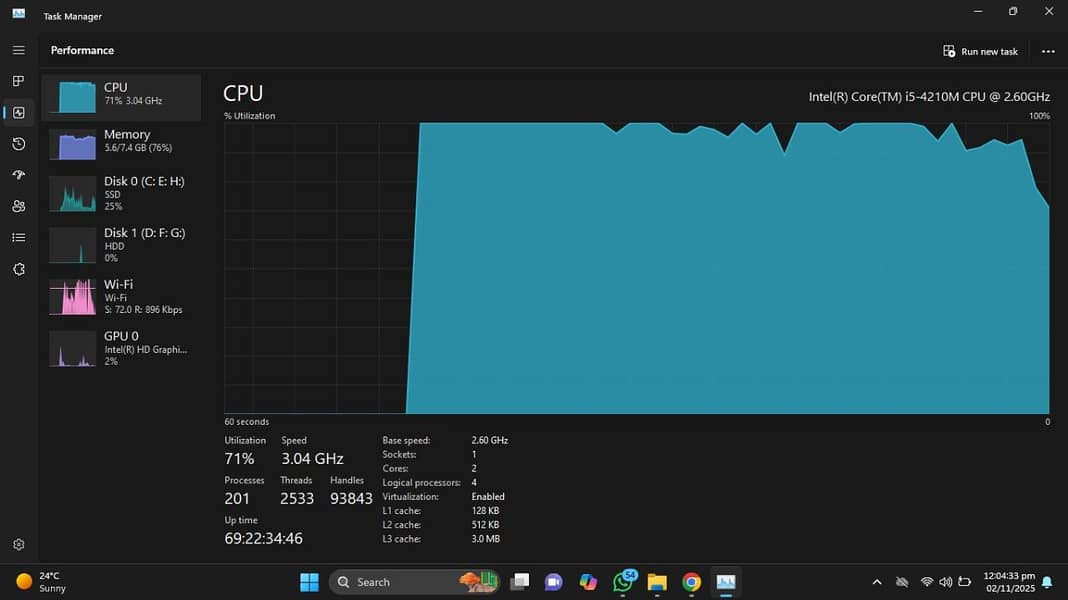Open the Services page icon
Screen dimensions: 1068x600
18,269
